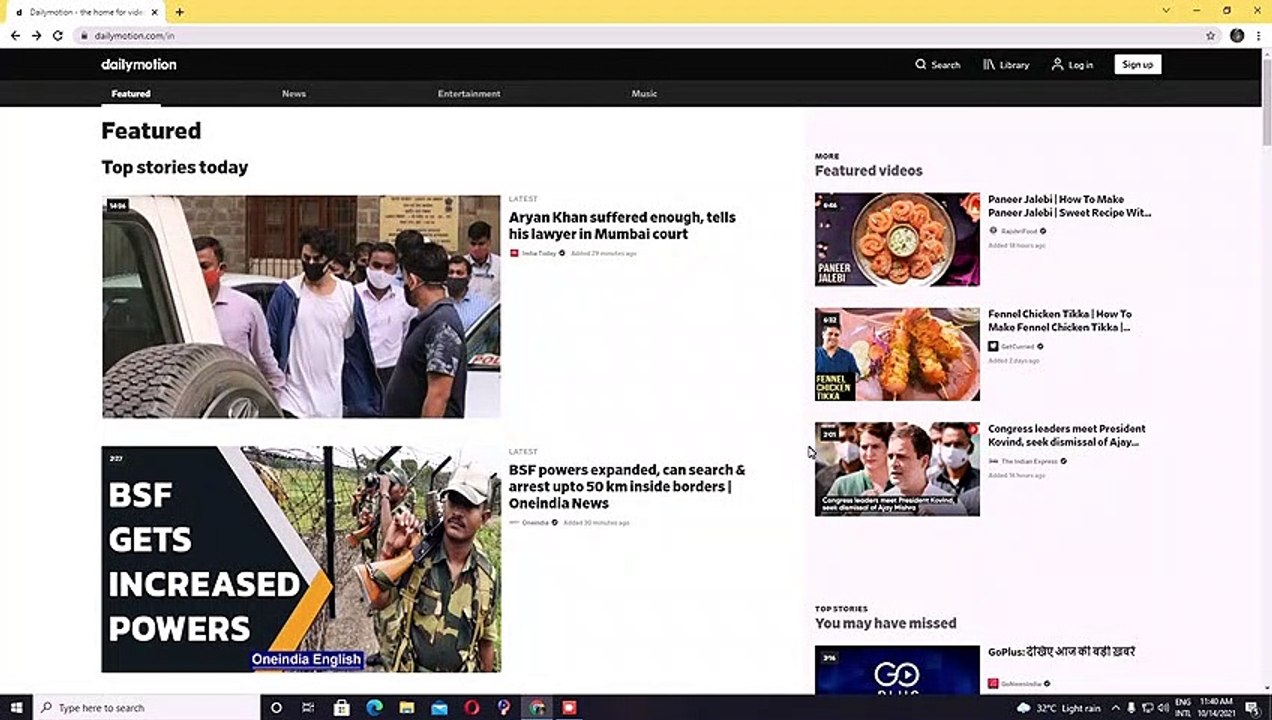Open File Explorer from taskbar

[x=406, y=707]
